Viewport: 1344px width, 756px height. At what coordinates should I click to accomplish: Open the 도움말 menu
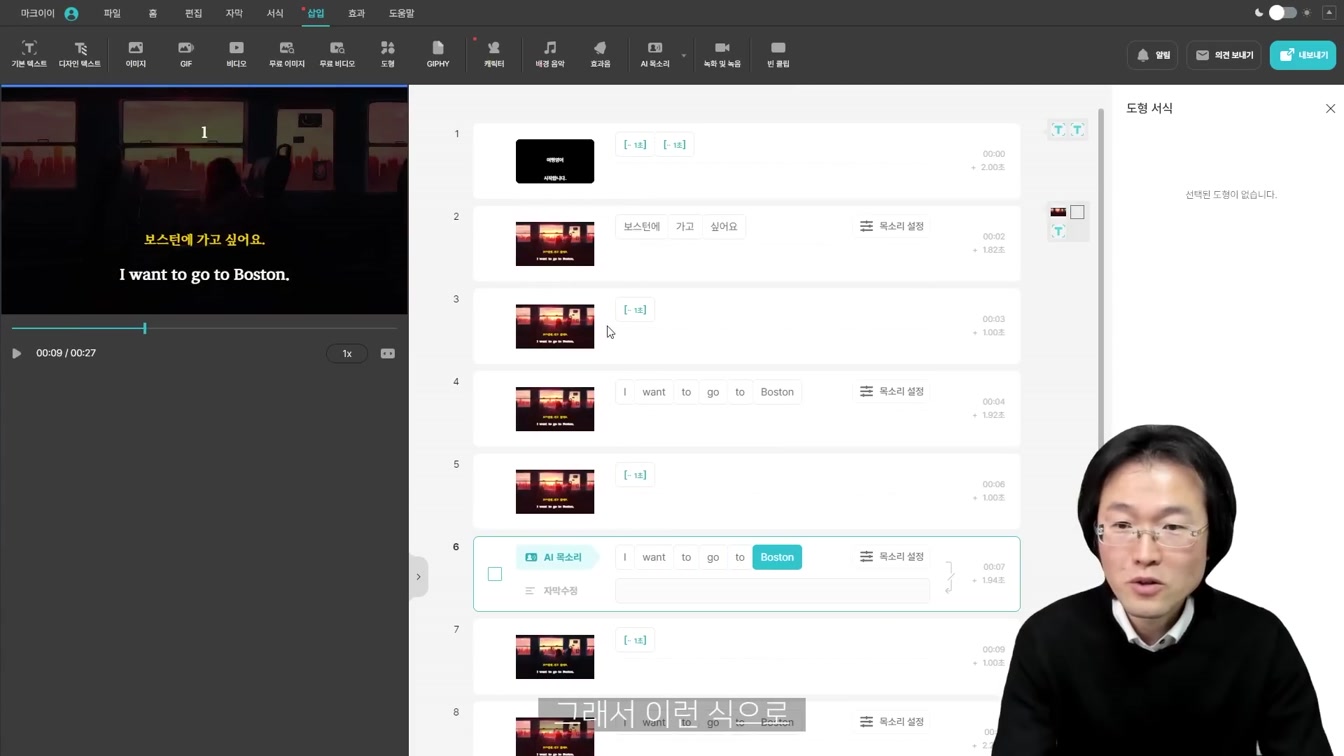pyautogui.click(x=401, y=13)
